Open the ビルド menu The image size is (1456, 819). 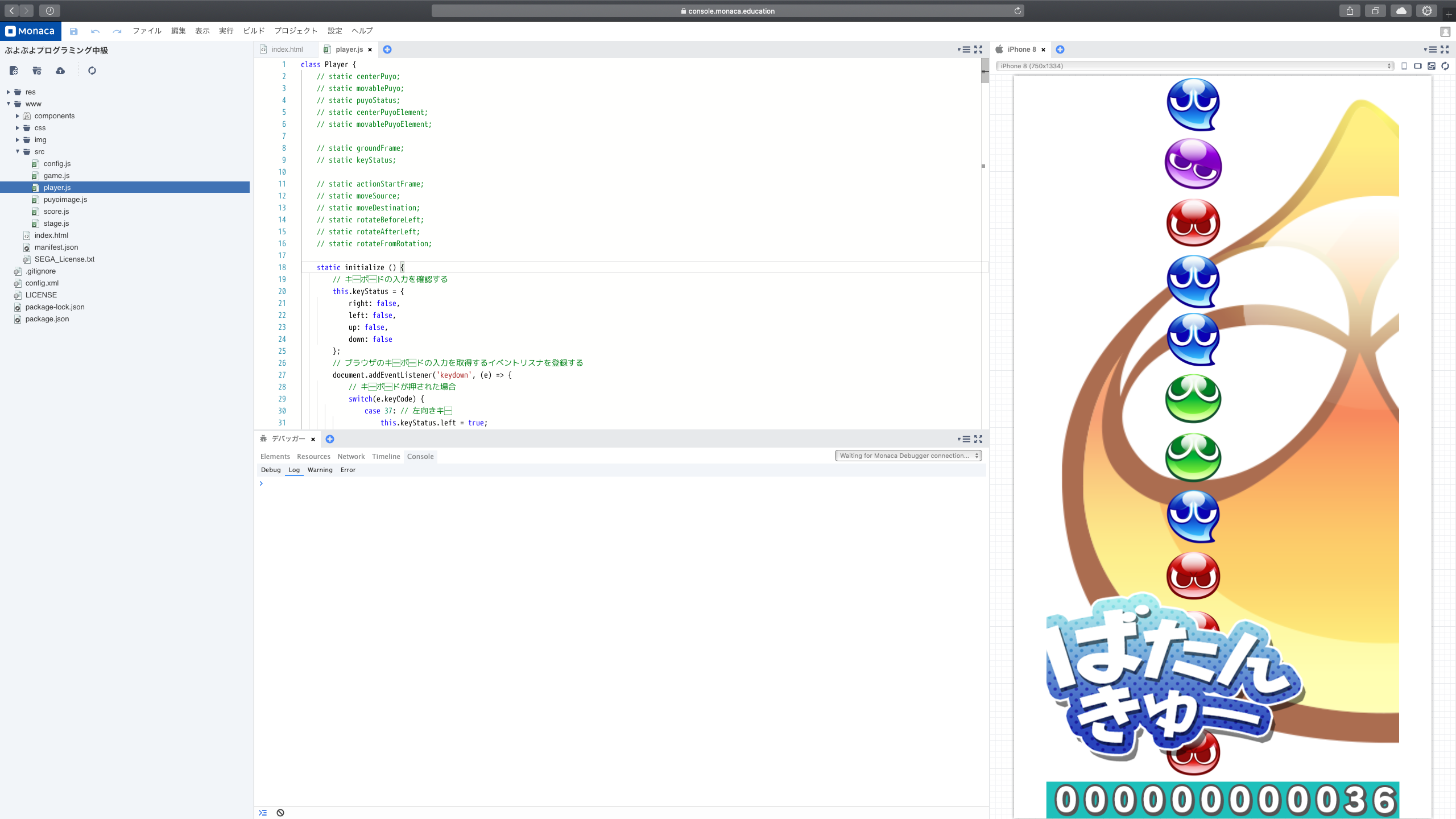[254, 31]
